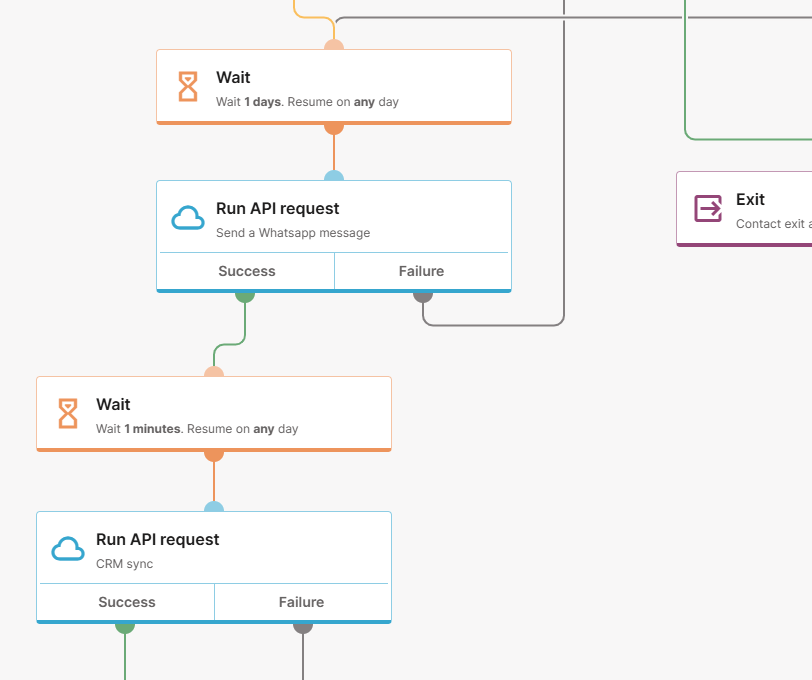Choose the Failure branch of the CRM sync node
This screenshot has height=680, width=812.
301,602
